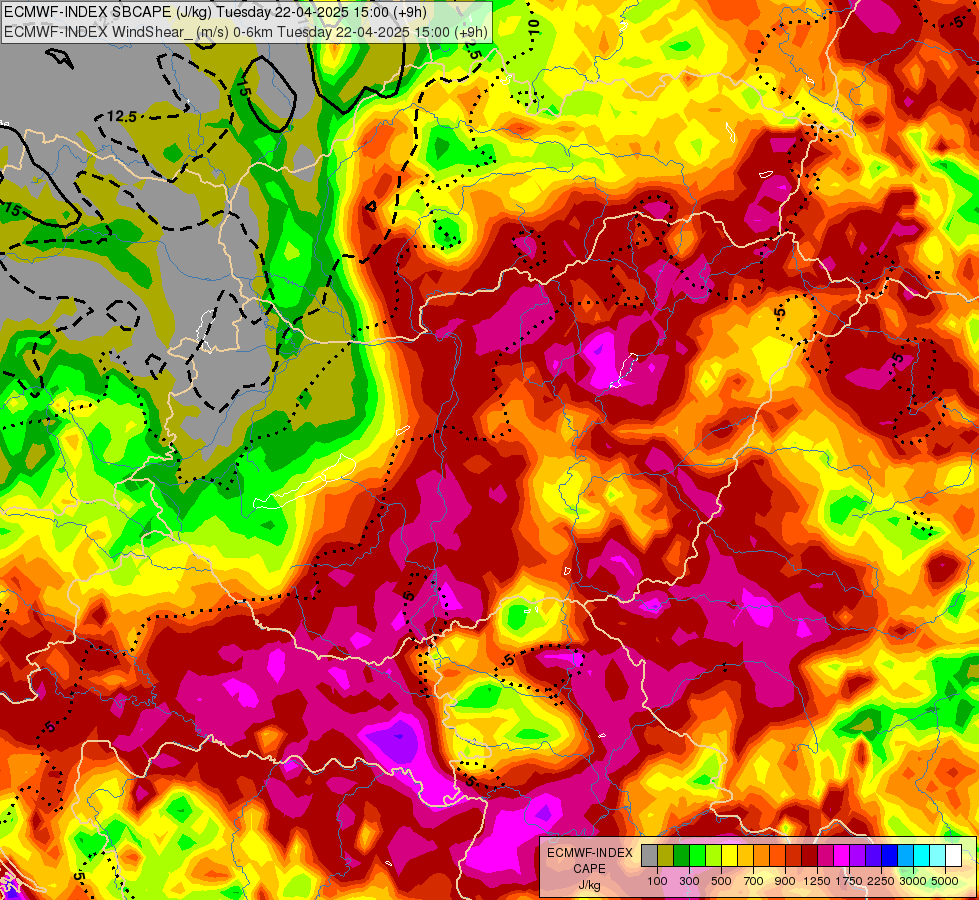
Task: Click the legend value 1750
Action: 849,881
